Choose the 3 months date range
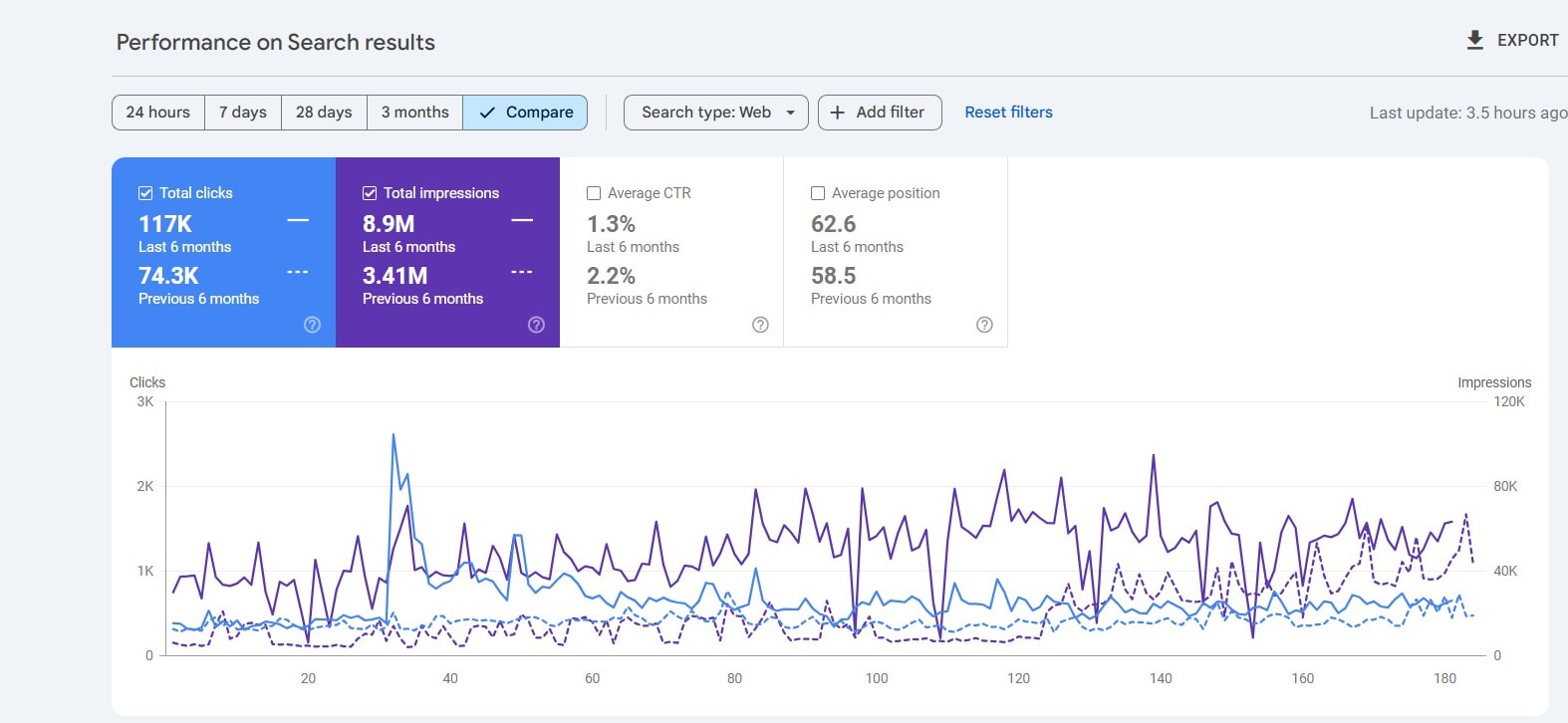This screenshot has width=1568, height=723. pos(414,113)
